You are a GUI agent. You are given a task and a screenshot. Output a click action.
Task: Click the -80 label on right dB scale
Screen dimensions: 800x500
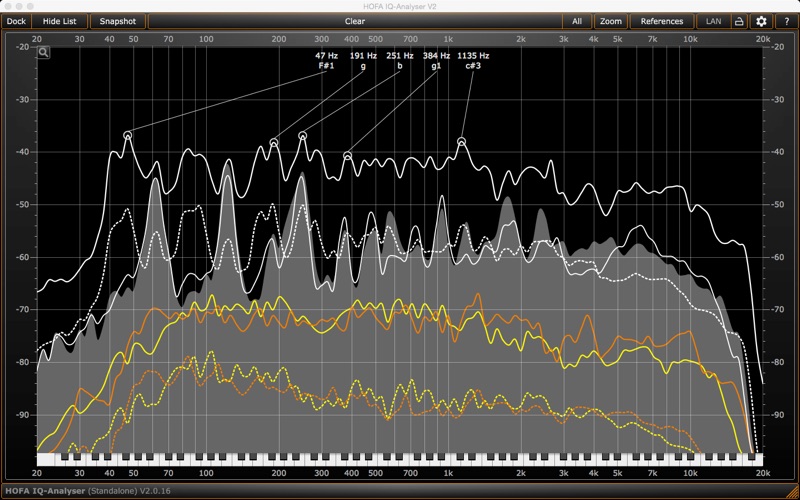pyautogui.click(x=777, y=362)
